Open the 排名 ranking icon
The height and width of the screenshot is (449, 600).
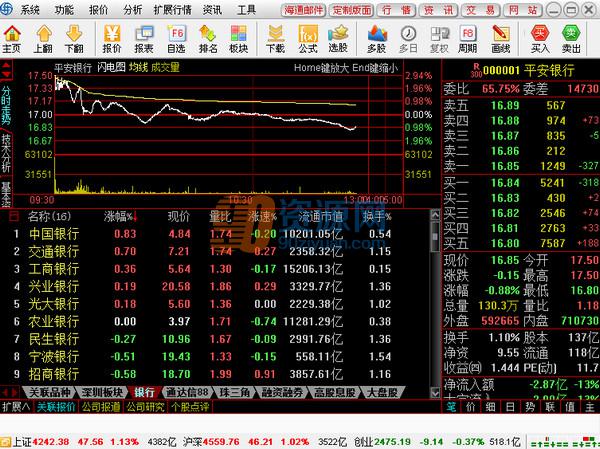coord(208,39)
